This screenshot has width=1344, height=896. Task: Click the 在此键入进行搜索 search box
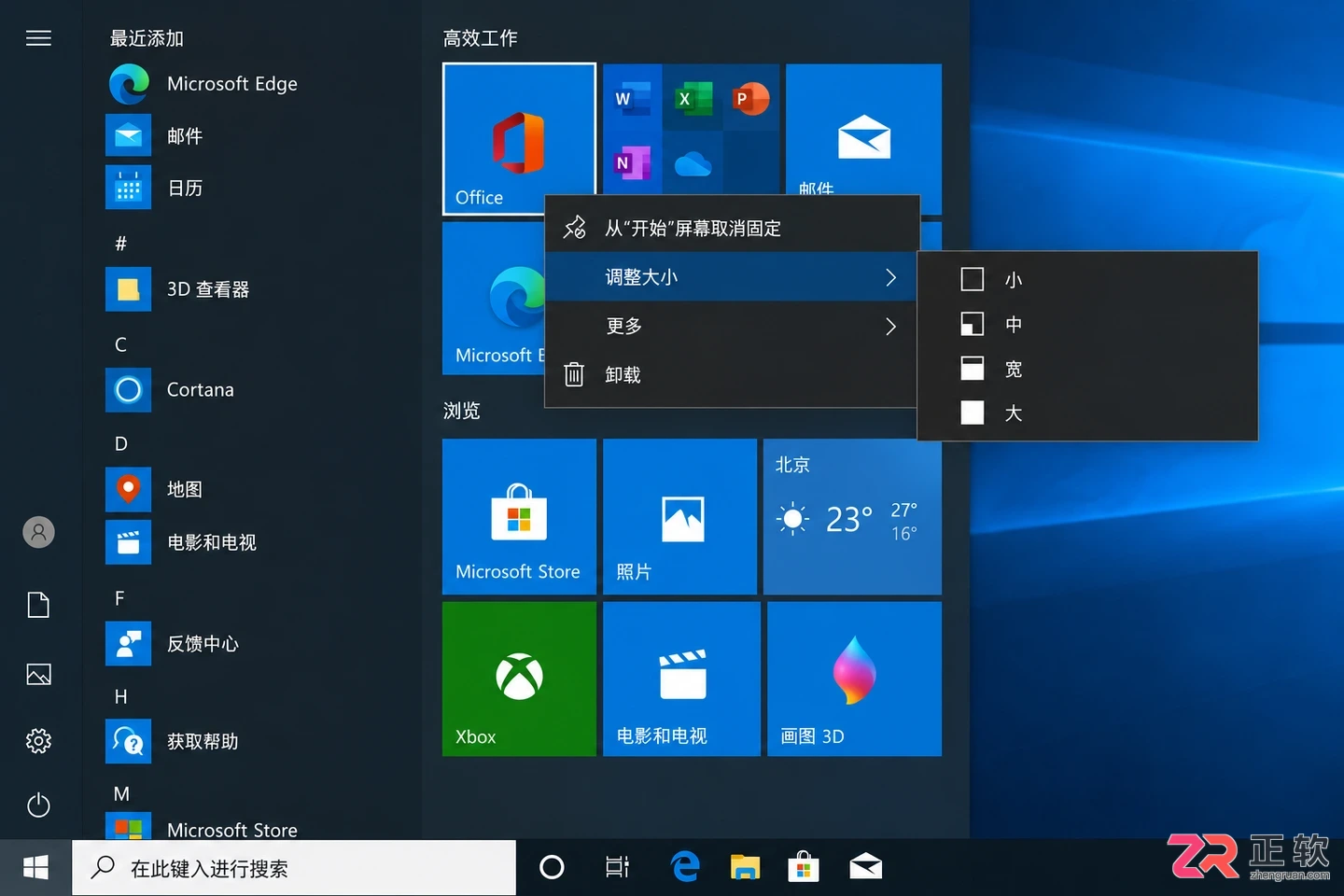tap(294, 868)
